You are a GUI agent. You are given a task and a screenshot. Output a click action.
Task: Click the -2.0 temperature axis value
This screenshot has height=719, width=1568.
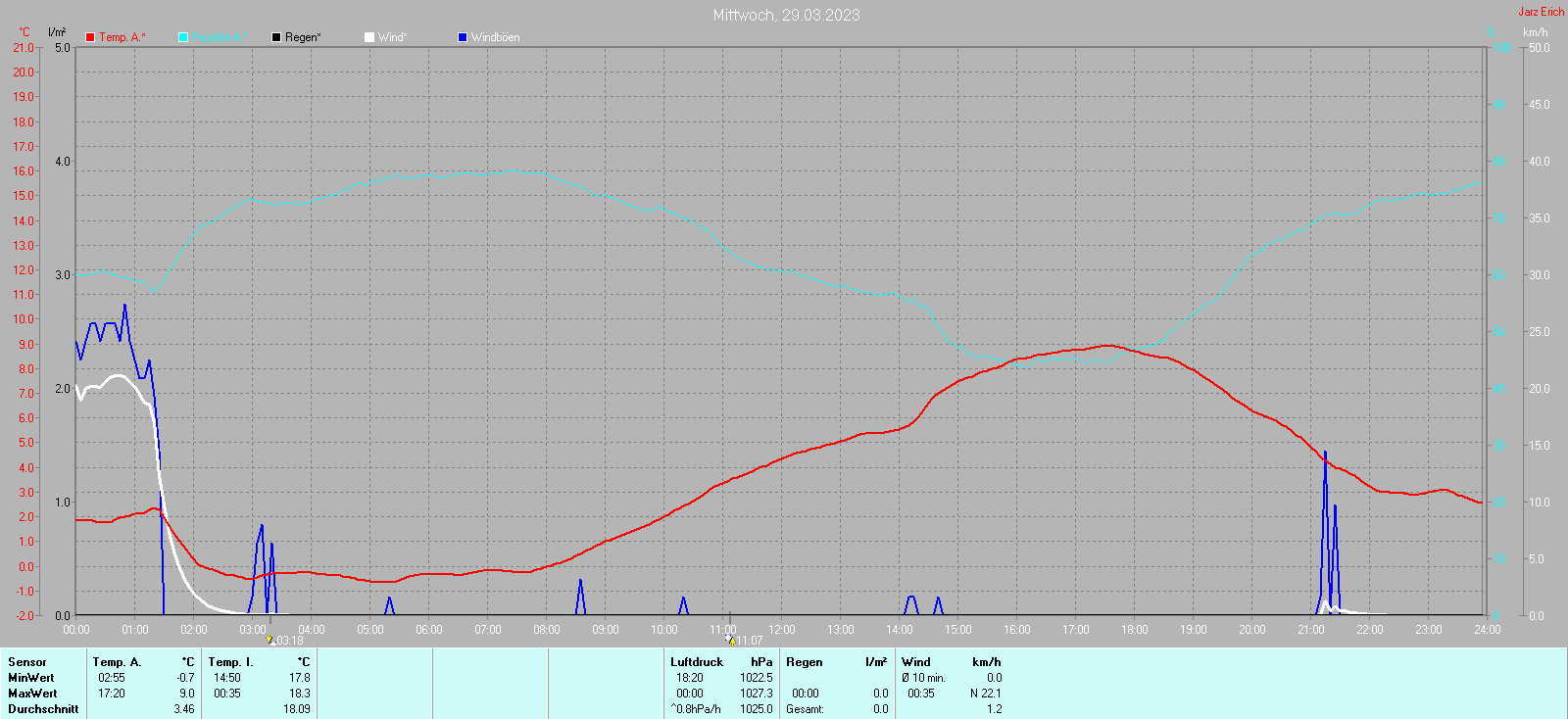pyautogui.click(x=24, y=616)
